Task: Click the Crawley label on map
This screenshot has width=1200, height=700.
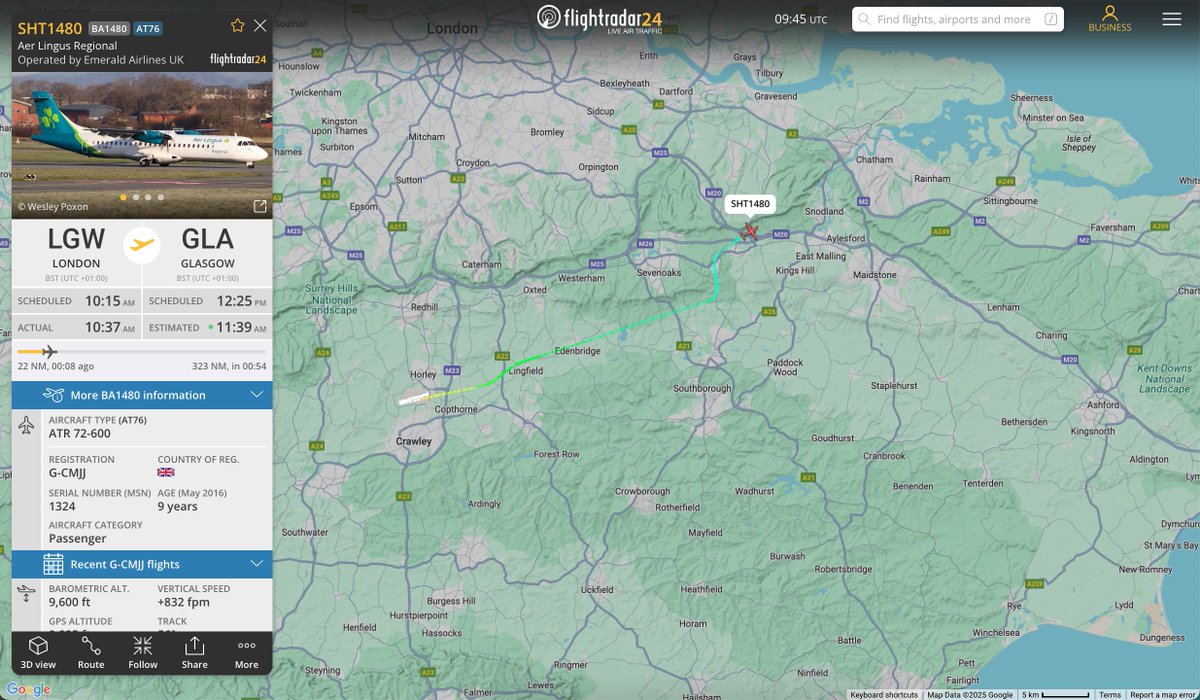Action: pos(414,441)
